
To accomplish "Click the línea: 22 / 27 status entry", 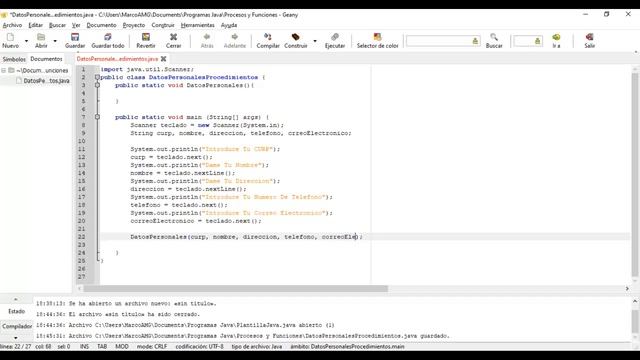I will tap(16, 347).
